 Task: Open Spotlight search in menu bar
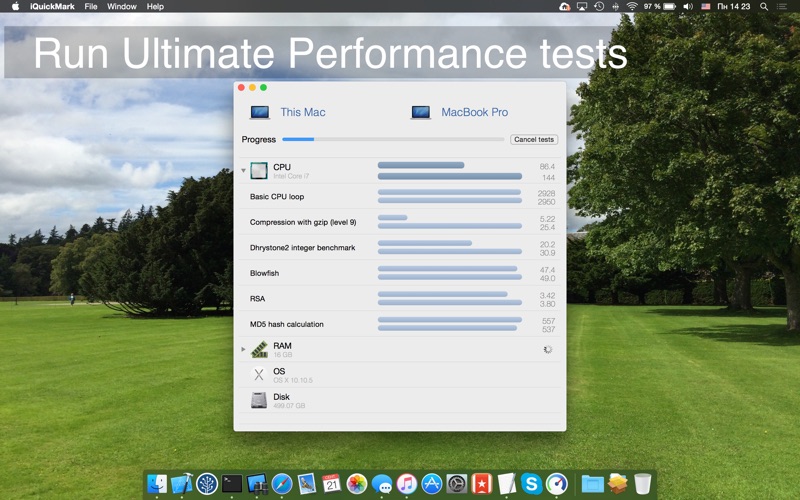(x=764, y=6)
